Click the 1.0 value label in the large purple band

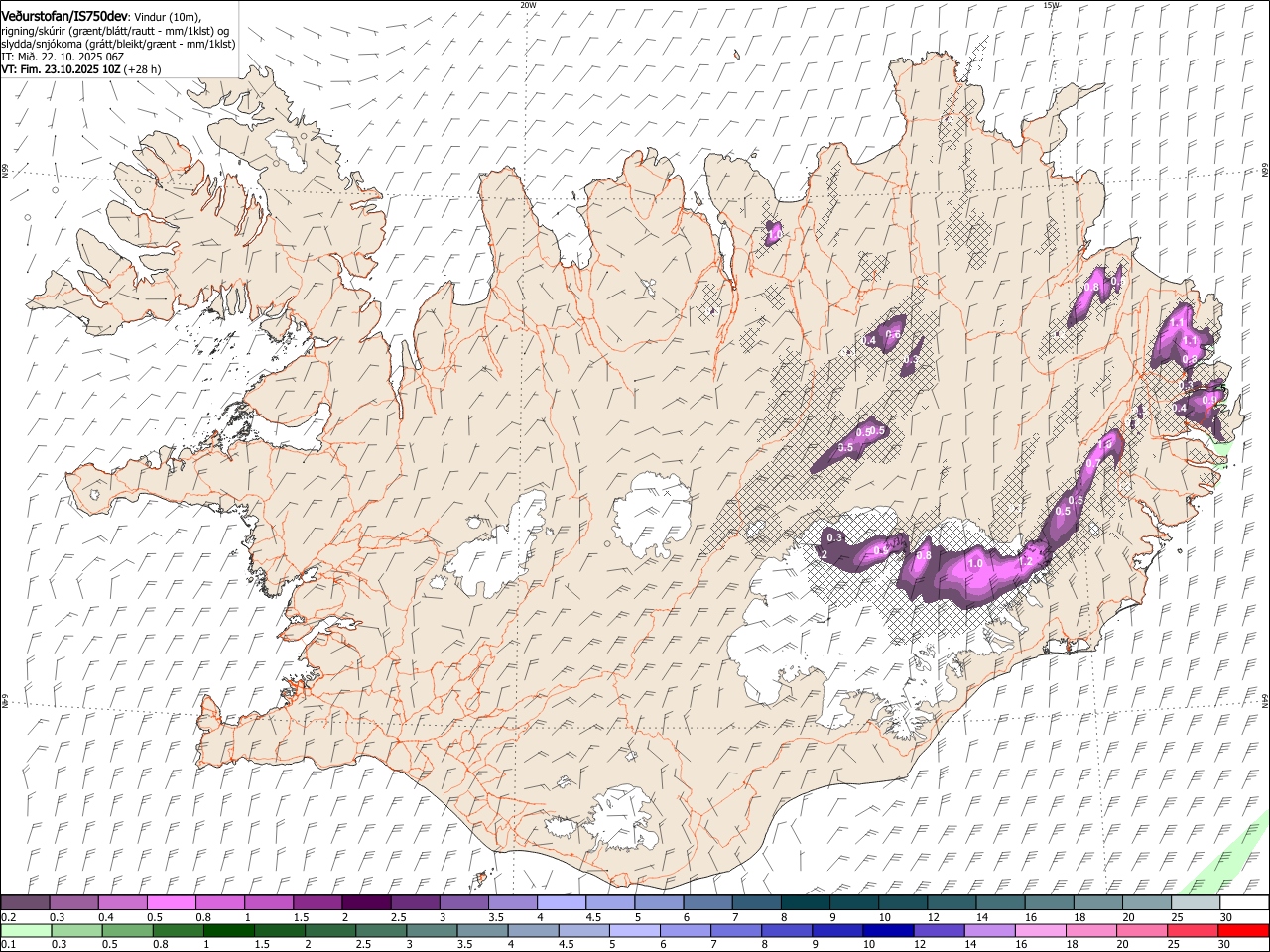975,563
